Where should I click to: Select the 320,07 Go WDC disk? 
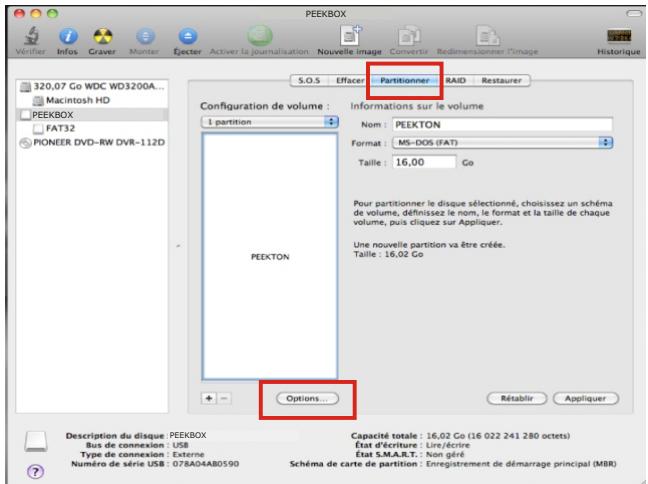(93, 86)
